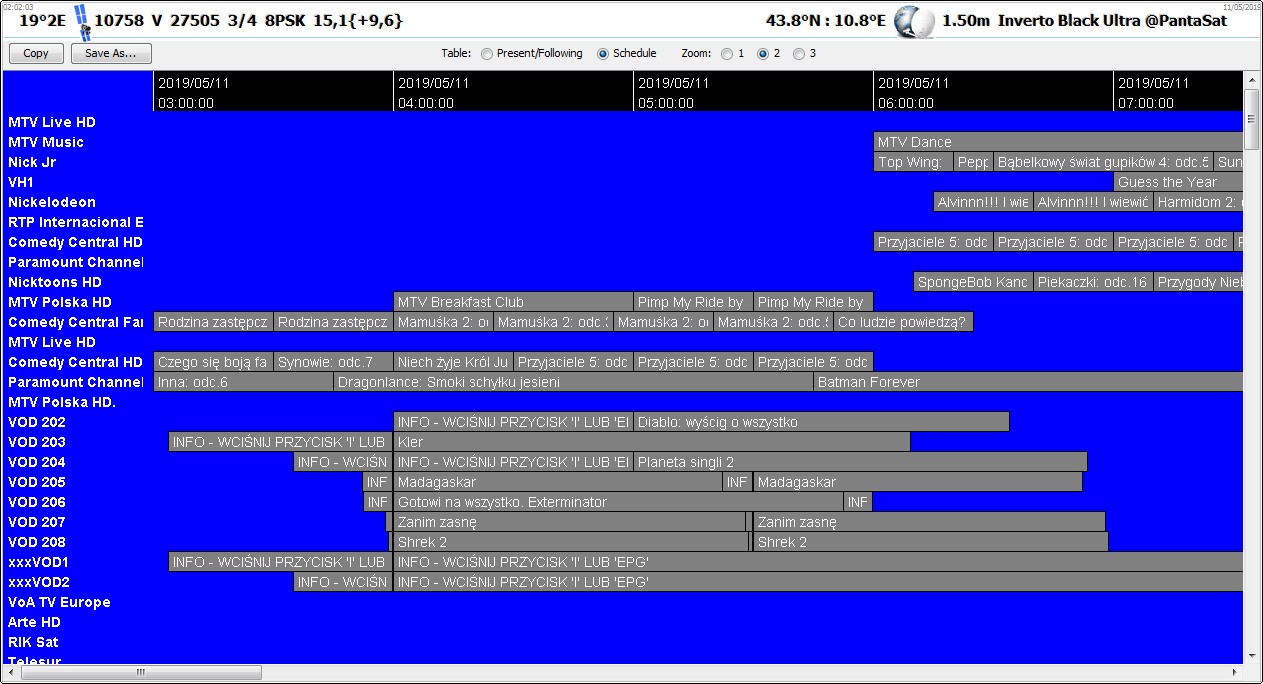Select the Nickelodeon channel row

[52, 202]
